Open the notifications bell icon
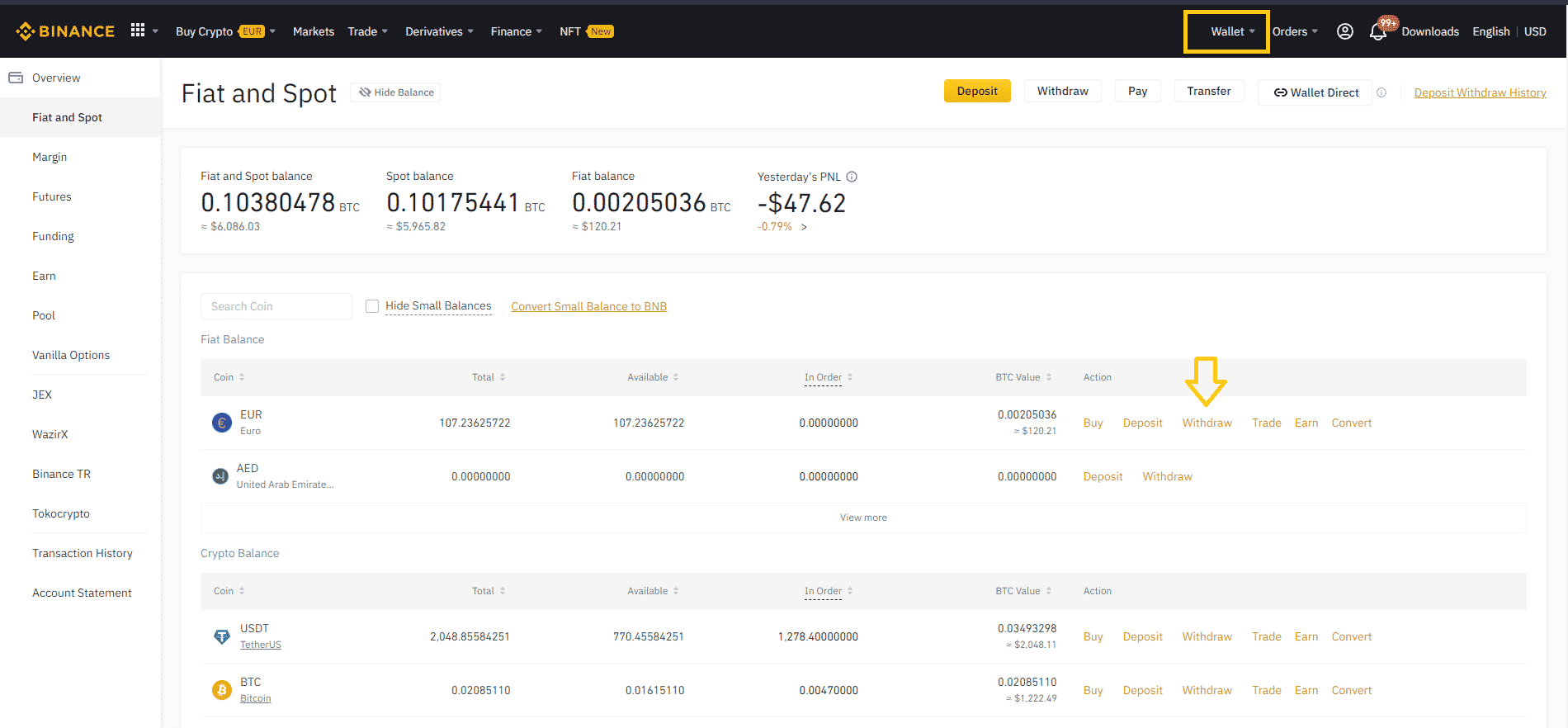The height and width of the screenshot is (728, 1568). point(1377,32)
